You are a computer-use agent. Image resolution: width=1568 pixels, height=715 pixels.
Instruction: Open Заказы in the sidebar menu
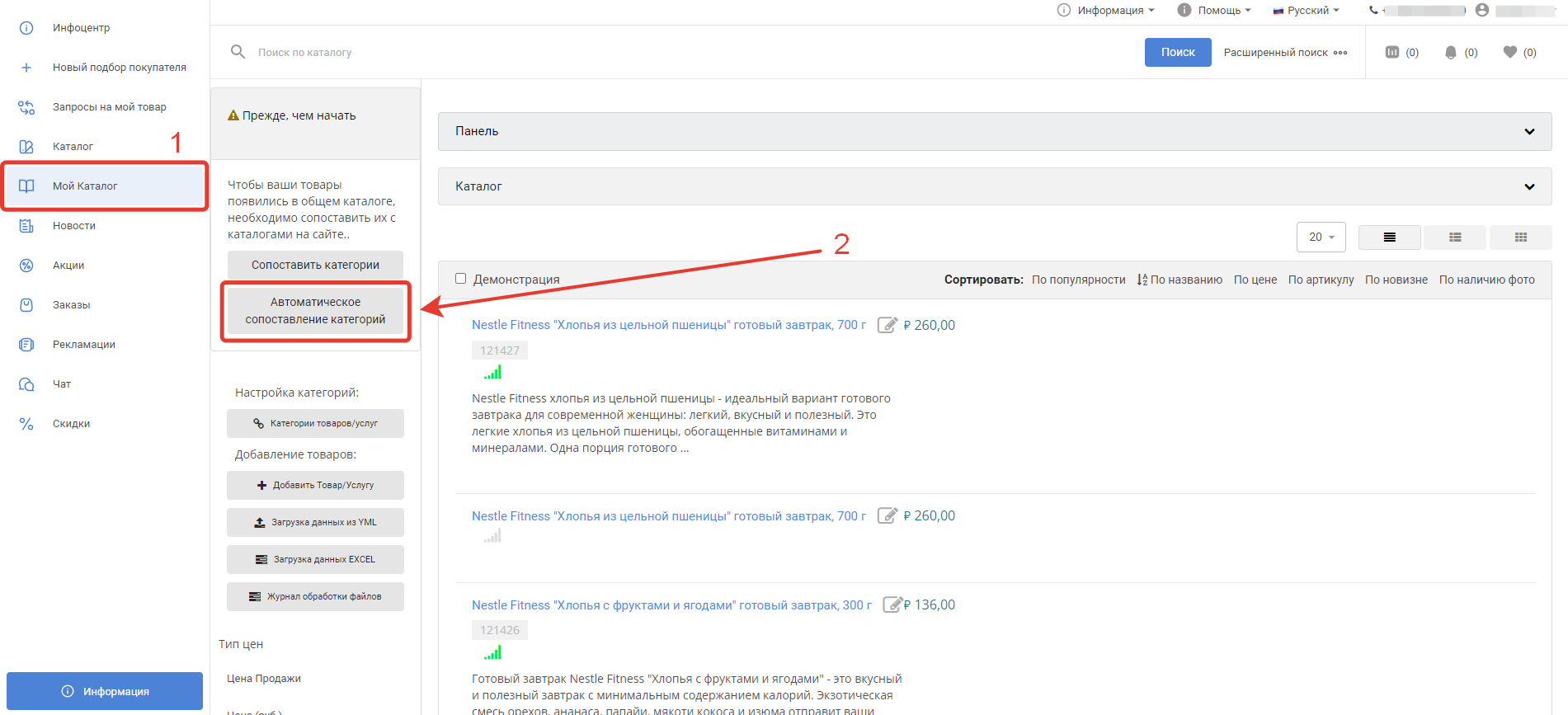point(72,305)
